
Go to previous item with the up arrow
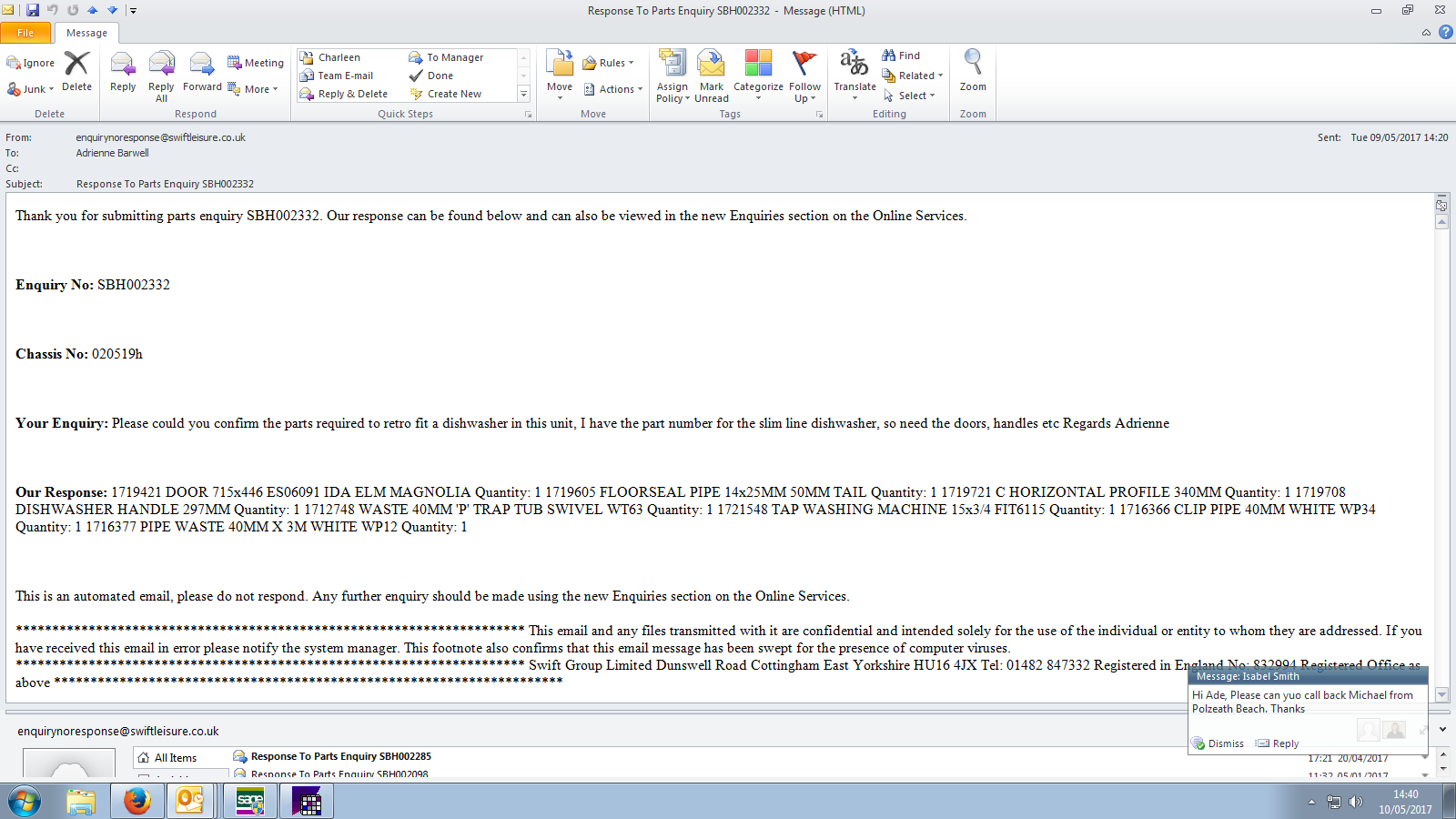click(93, 10)
